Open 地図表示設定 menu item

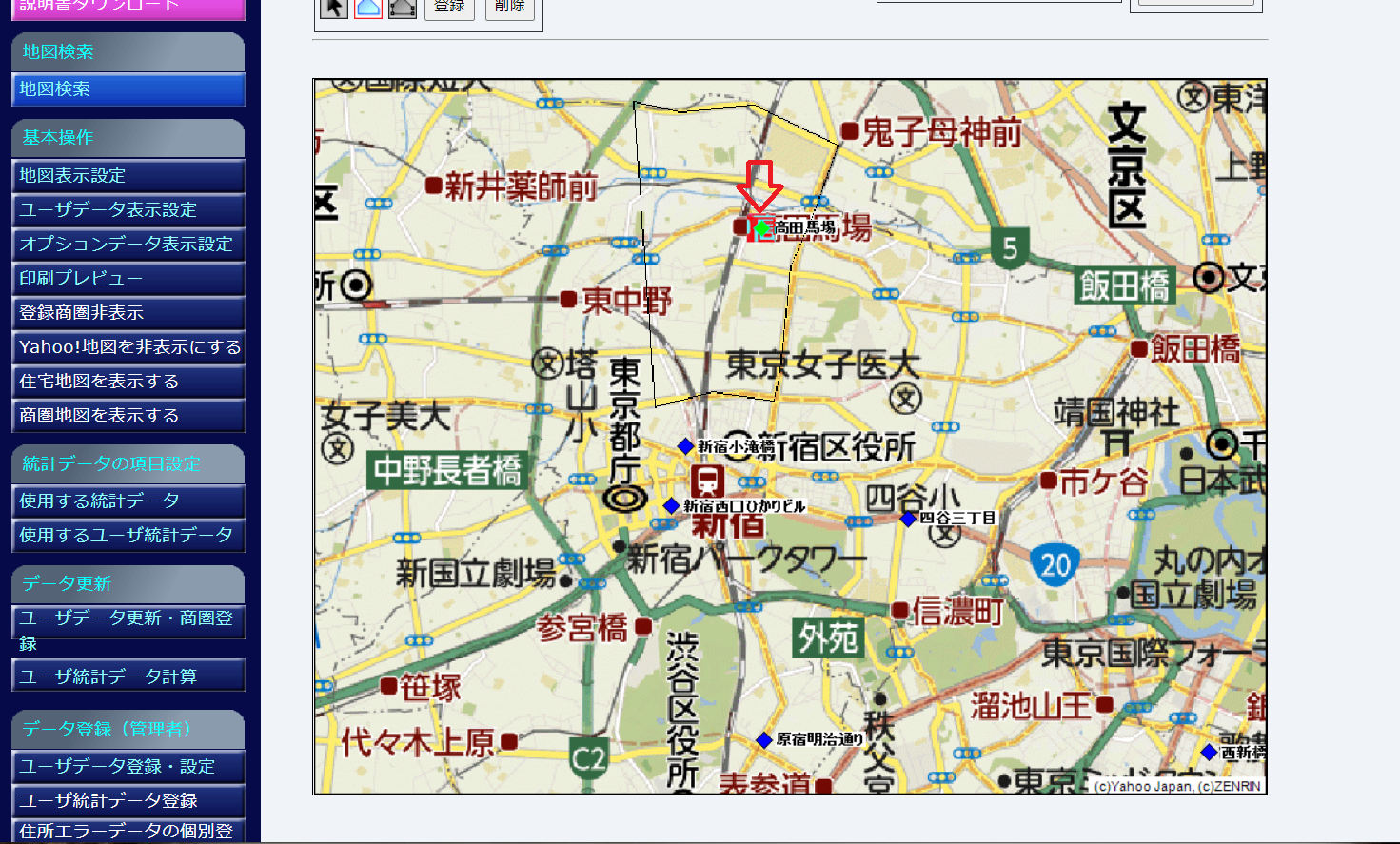pyautogui.click(x=128, y=176)
